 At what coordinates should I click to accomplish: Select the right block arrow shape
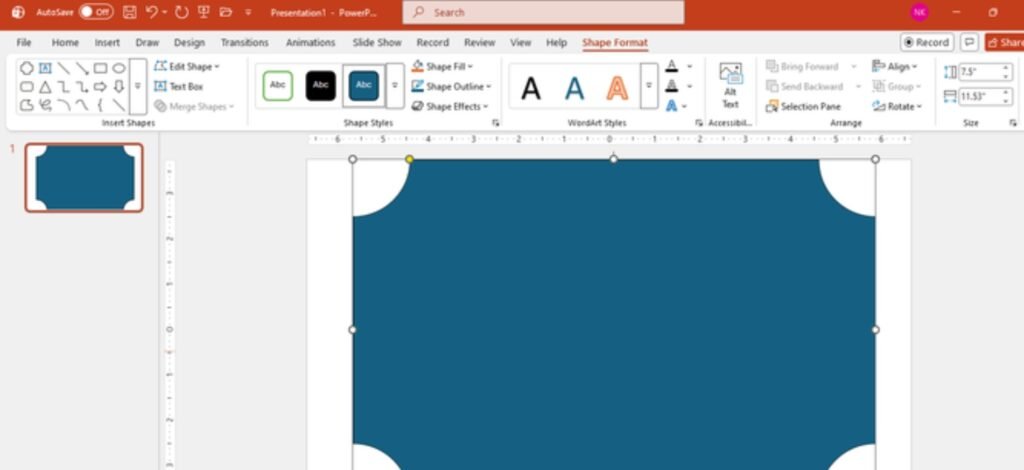[100, 86]
